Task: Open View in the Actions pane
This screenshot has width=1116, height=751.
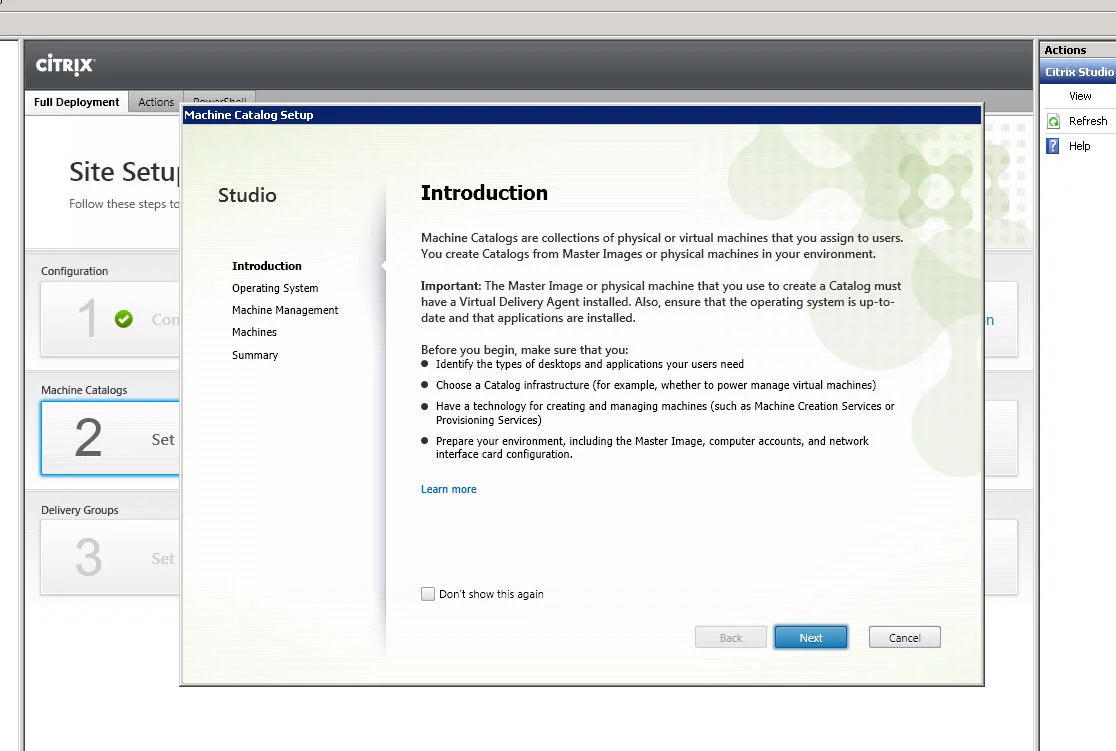Action: tap(1080, 96)
